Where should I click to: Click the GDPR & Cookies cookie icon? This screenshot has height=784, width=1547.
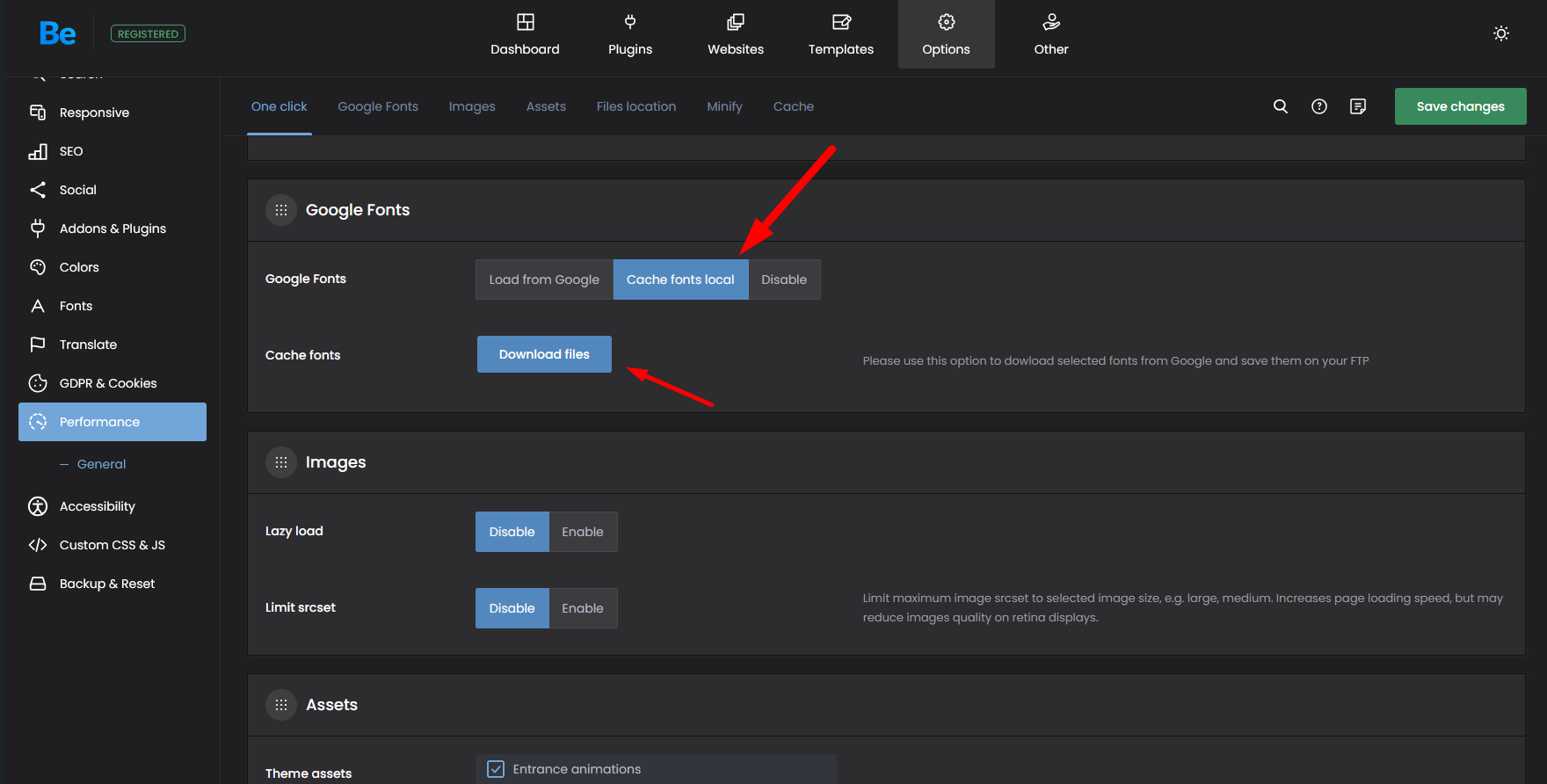[38, 383]
